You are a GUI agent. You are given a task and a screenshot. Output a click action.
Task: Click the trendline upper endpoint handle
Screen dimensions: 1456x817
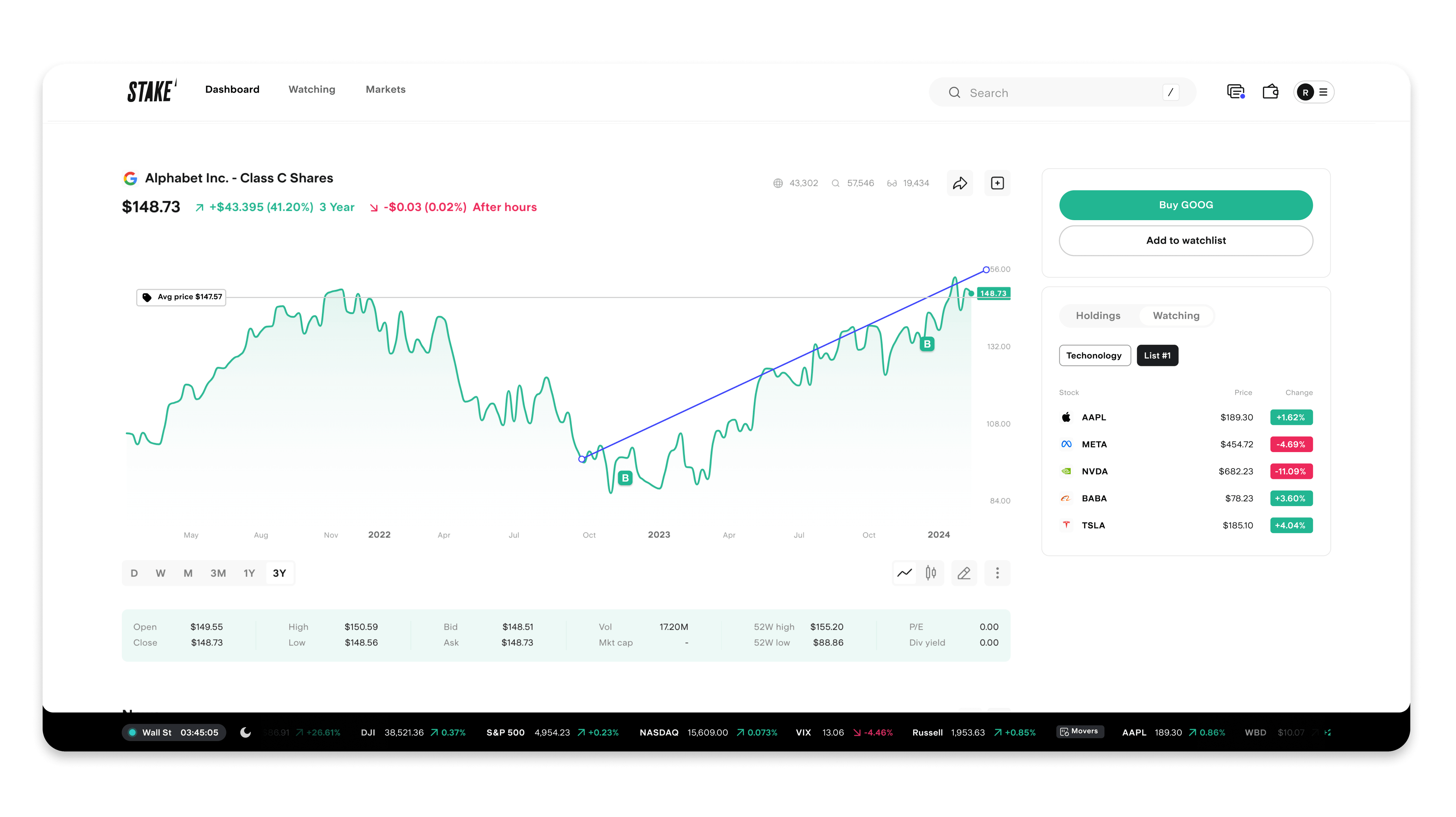986,270
